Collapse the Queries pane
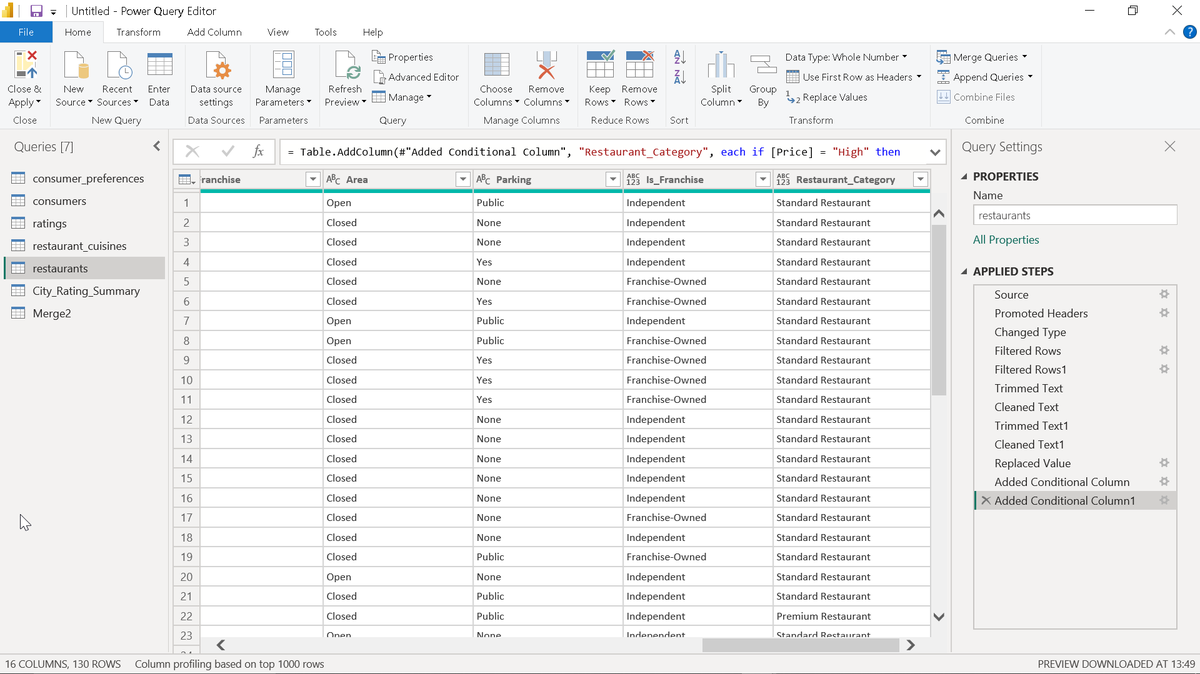 (x=157, y=147)
